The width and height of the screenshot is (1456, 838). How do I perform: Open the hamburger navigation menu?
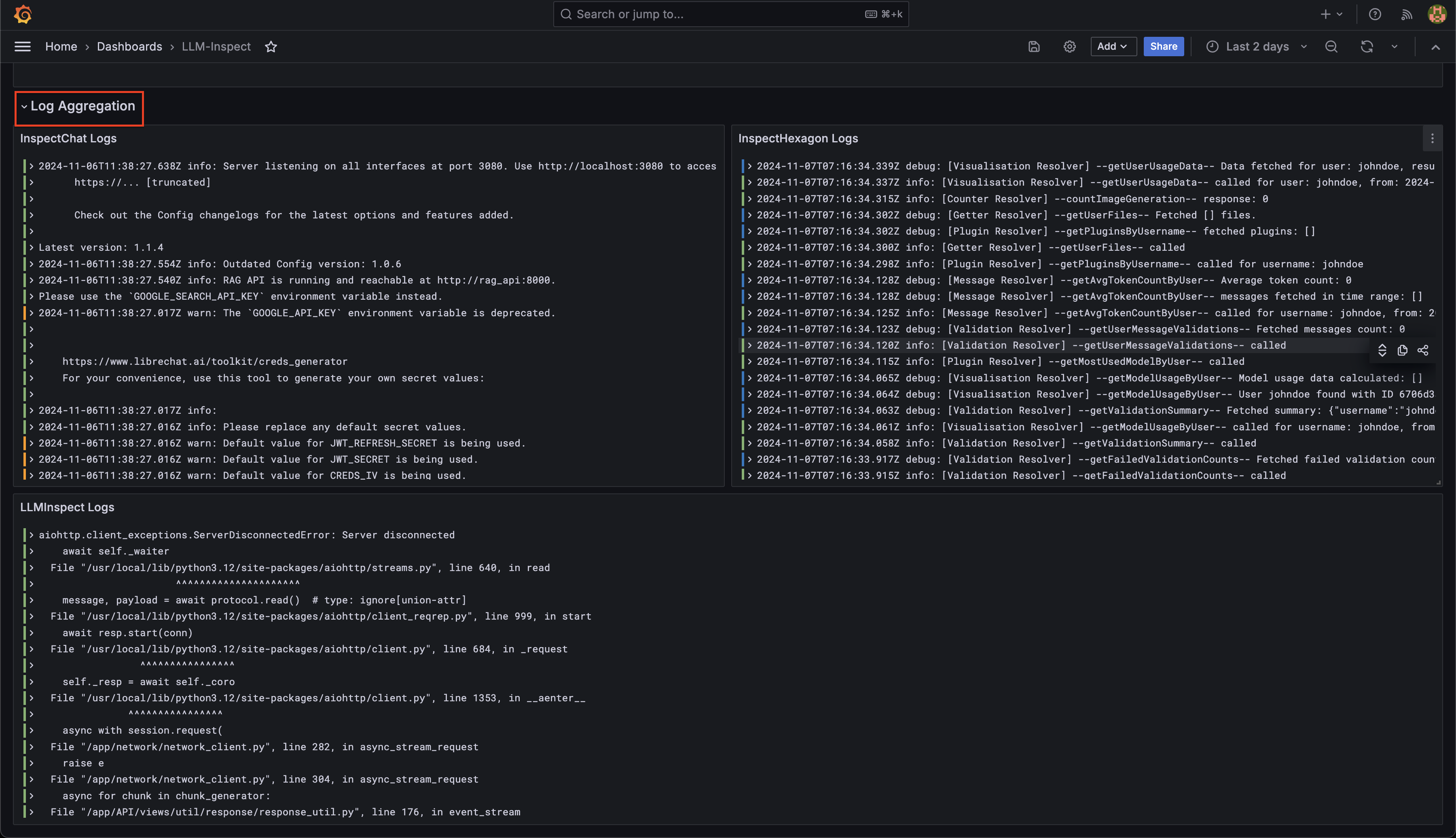22,47
